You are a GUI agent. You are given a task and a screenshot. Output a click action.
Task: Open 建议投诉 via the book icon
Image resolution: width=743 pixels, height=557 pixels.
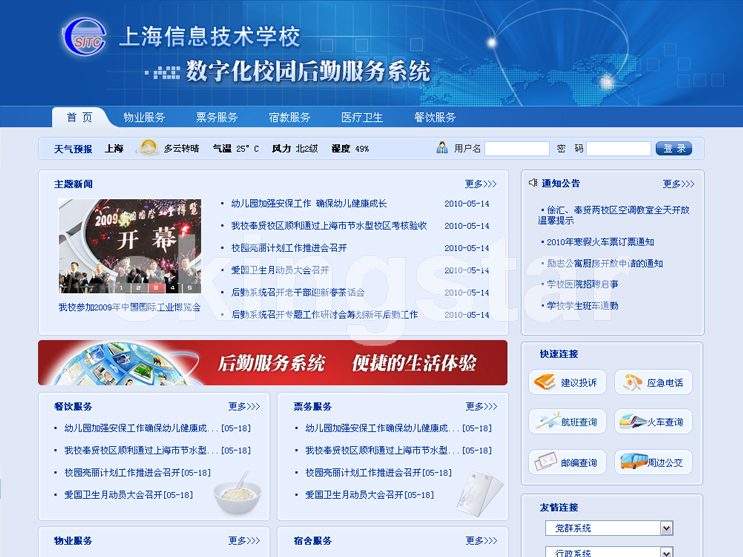[x=544, y=382]
